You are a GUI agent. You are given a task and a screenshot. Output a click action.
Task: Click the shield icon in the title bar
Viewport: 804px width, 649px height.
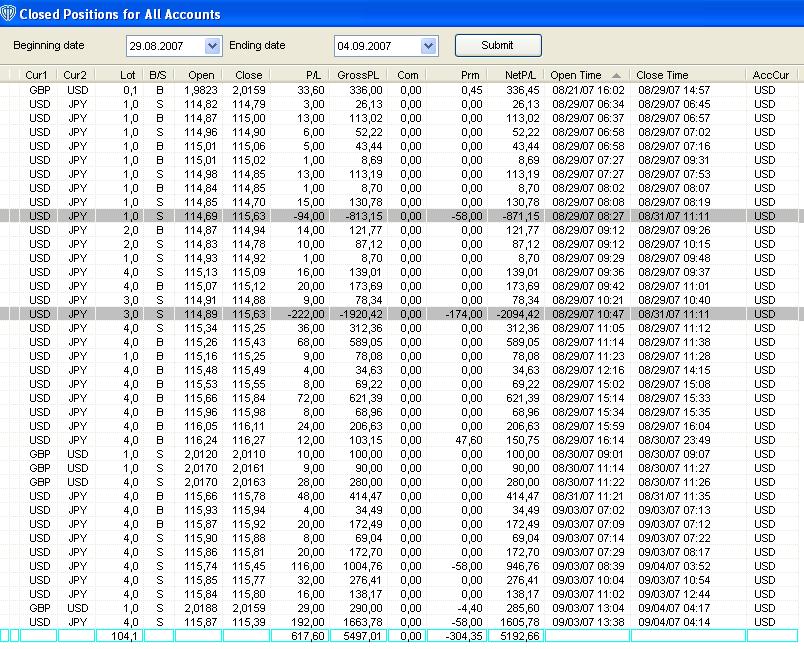pyautogui.click(x=10, y=14)
